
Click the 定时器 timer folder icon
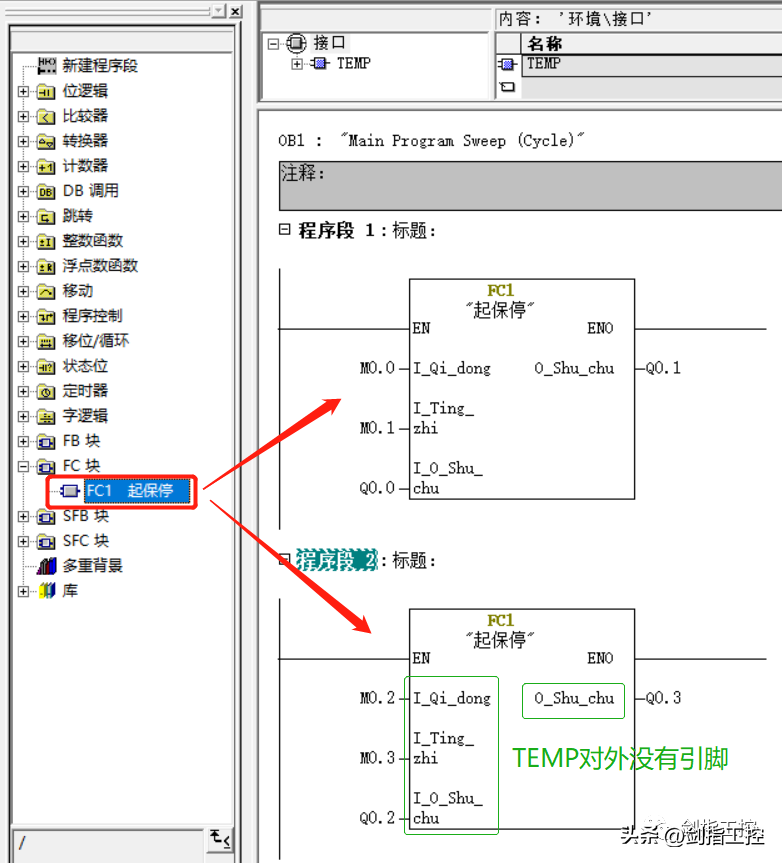click(x=46, y=391)
